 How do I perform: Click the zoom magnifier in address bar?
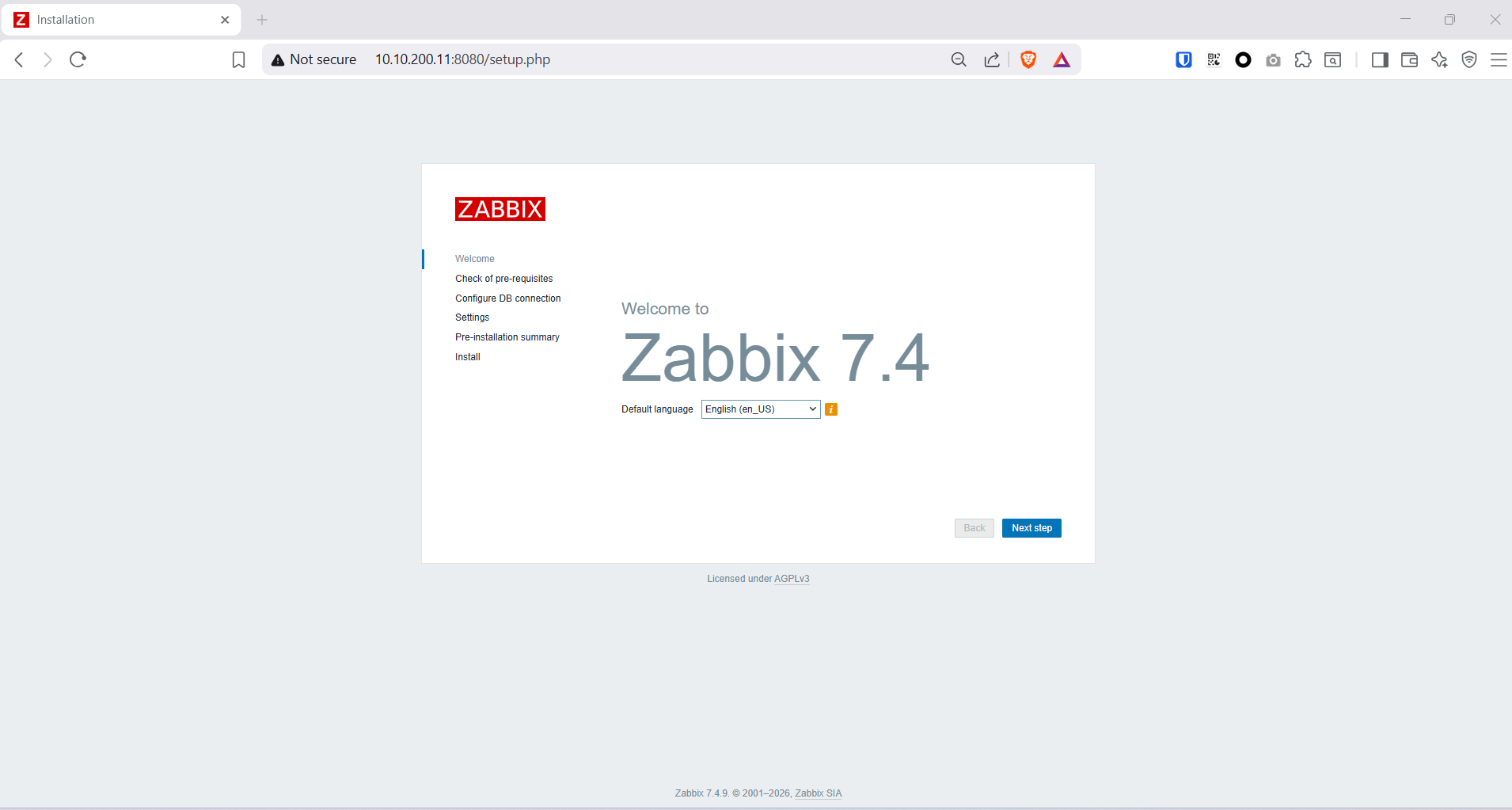point(959,59)
